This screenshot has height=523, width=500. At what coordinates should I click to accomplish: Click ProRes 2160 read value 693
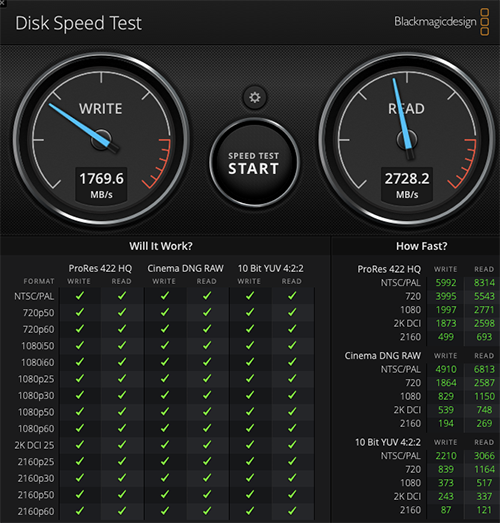484,337
